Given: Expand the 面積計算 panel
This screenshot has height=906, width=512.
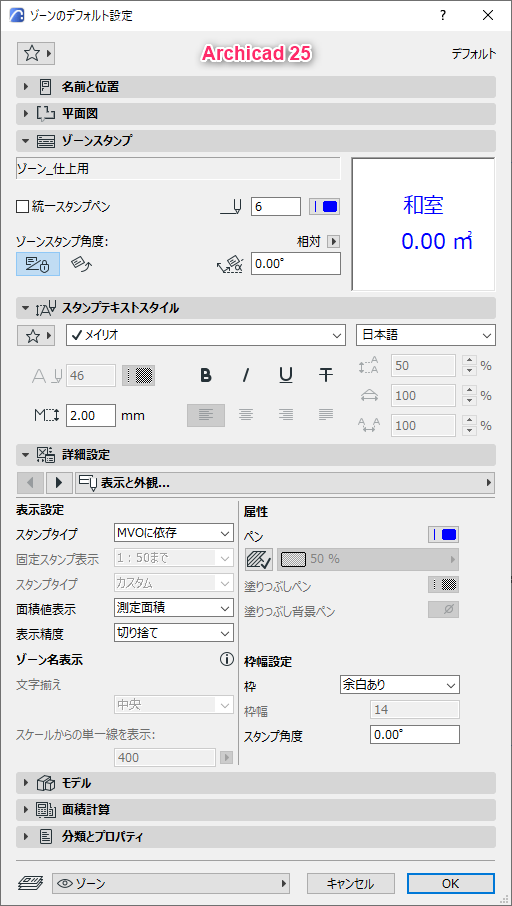Looking at the screenshot, I should click(256, 810).
